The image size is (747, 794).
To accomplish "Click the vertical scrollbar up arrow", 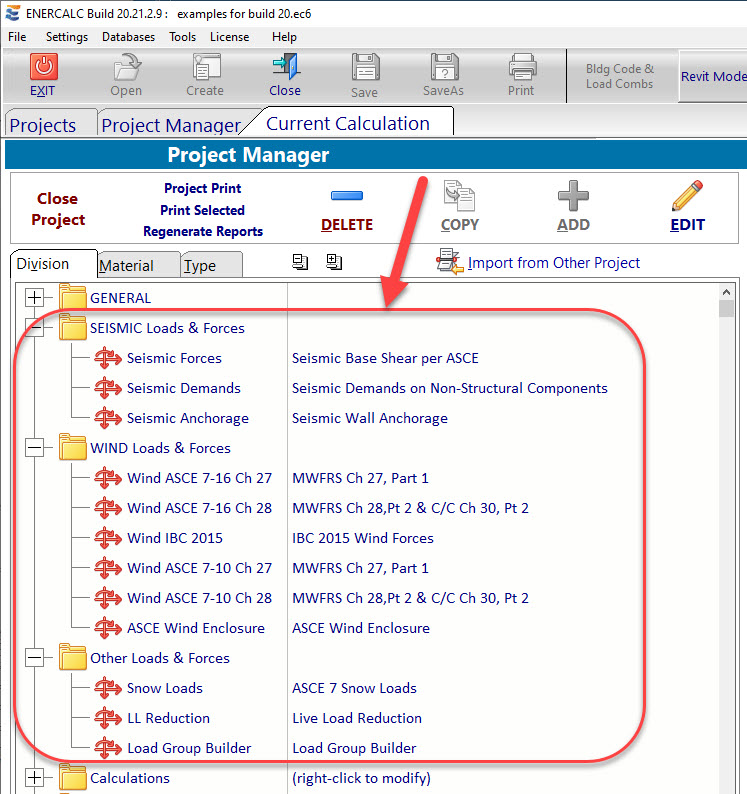I will (727, 291).
